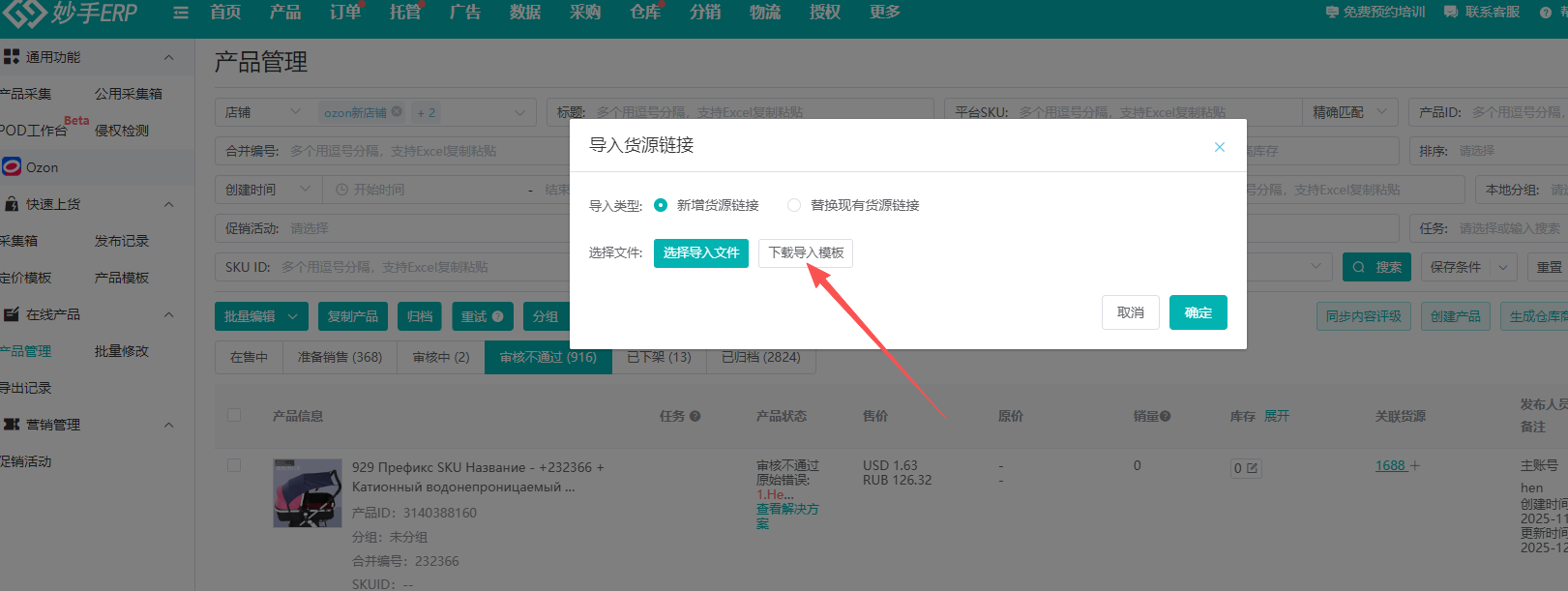Select the 新增货源链接 radio option
The width and height of the screenshot is (1568, 591).
point(661,205)
